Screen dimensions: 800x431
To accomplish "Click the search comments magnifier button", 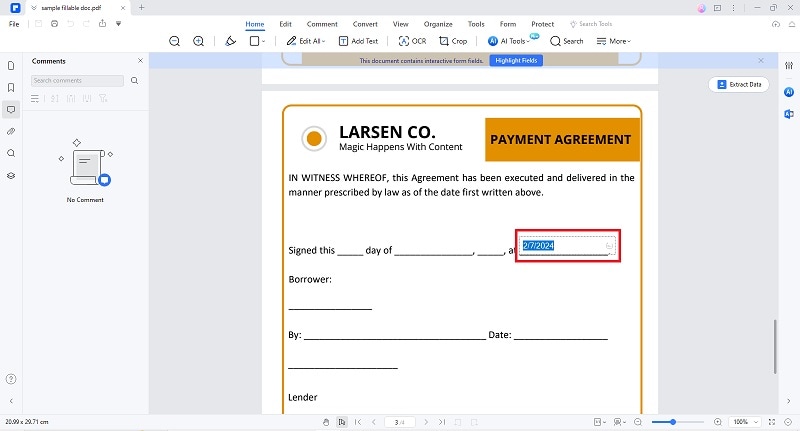I will (135, 81).
